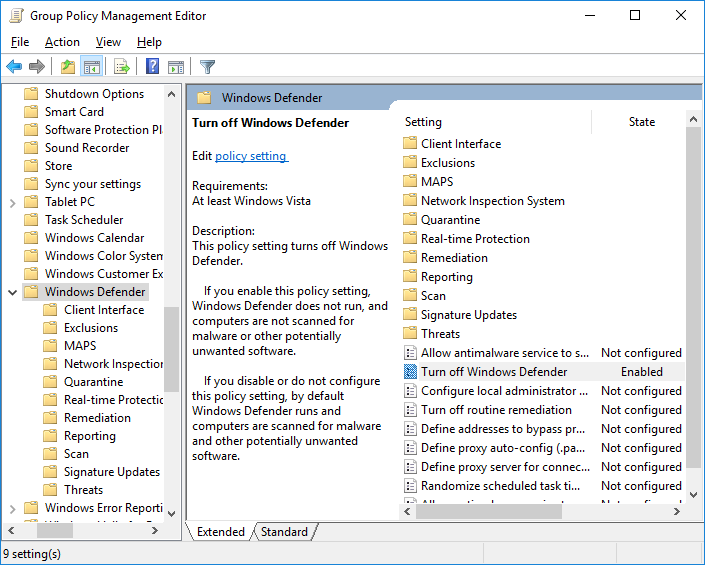The height and width of the screenshot is (565, 705).
Task: Click the Define proxy server policy icon
Action: point(410,467)
